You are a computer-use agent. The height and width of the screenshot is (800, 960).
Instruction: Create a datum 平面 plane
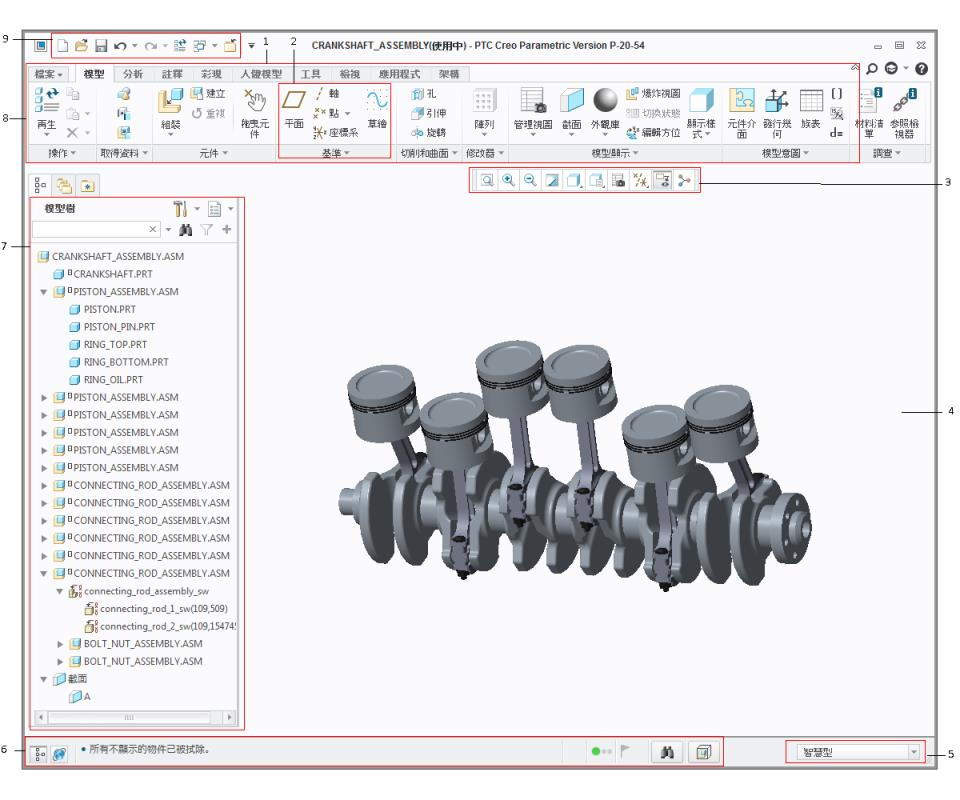click(294, 109)
